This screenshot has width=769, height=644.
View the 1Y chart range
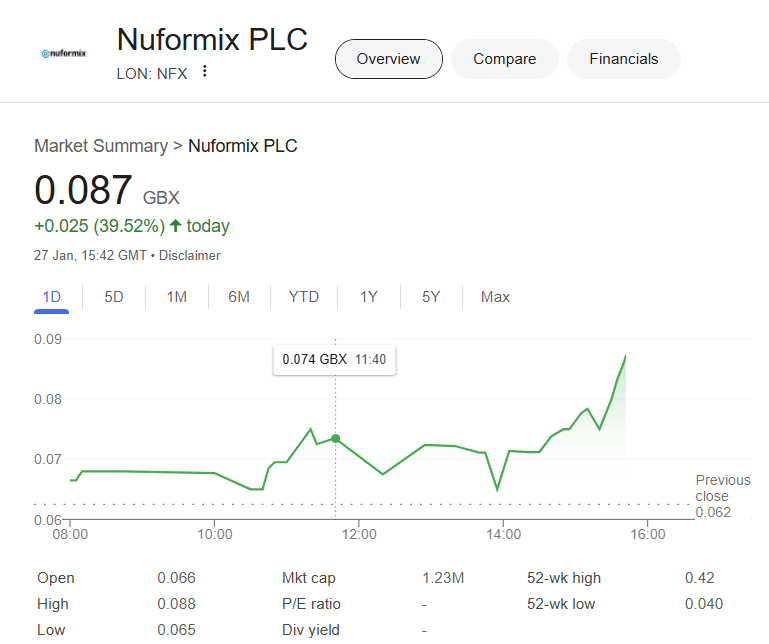click(x=369, y=297)
